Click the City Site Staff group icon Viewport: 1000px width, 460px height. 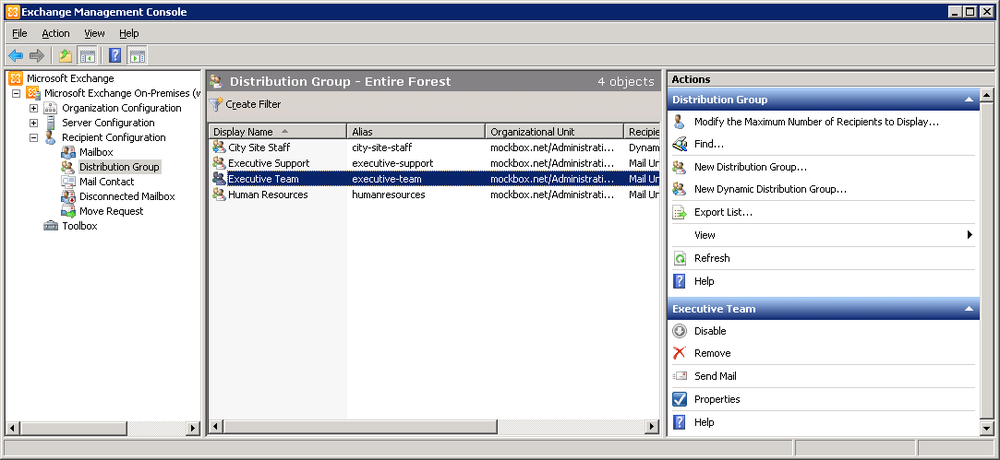tap(219, 147)
